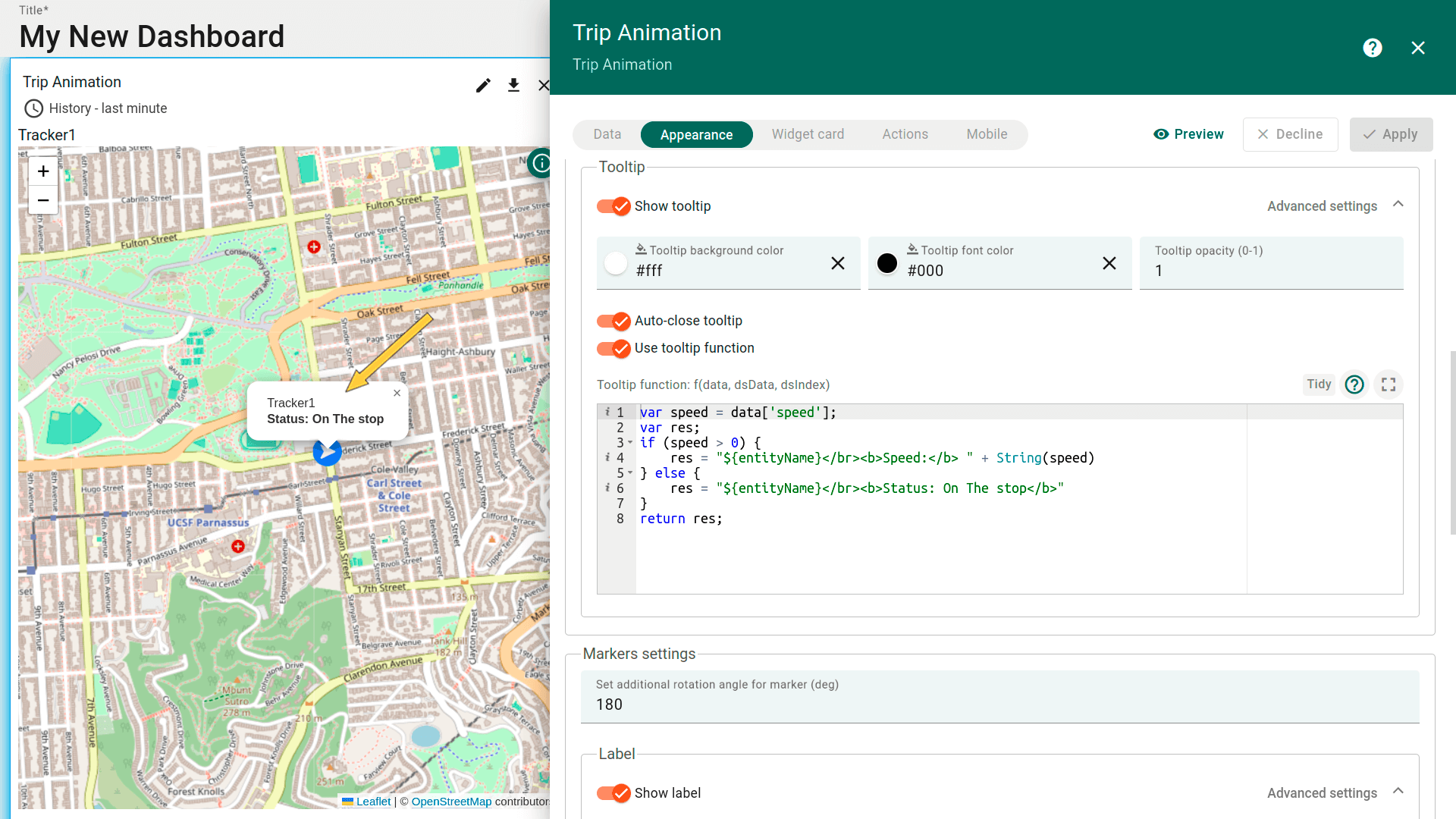Click the Tooltip opacity input field
The image size is (1456, 819).
click(x=1271, y=263)
